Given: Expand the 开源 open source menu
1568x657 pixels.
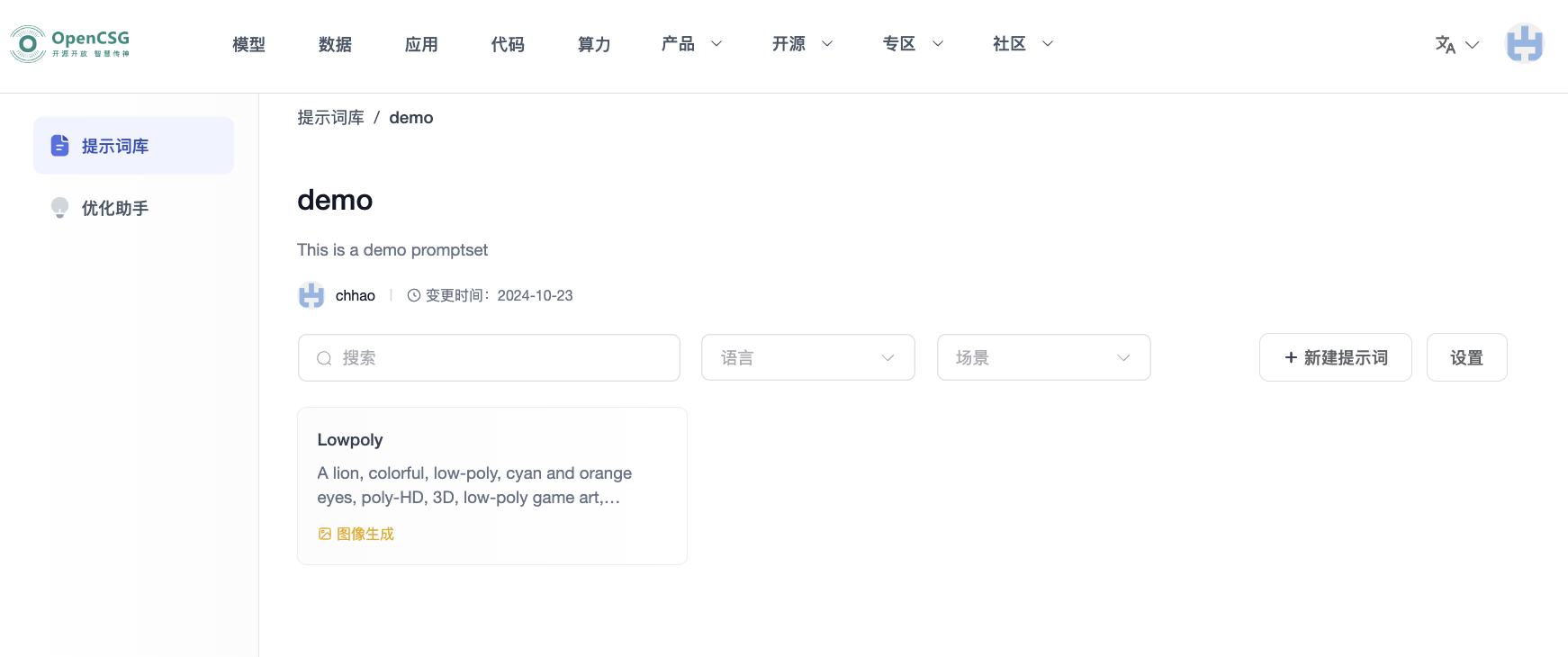Looking at the screenshot, I should click(801, 43).
